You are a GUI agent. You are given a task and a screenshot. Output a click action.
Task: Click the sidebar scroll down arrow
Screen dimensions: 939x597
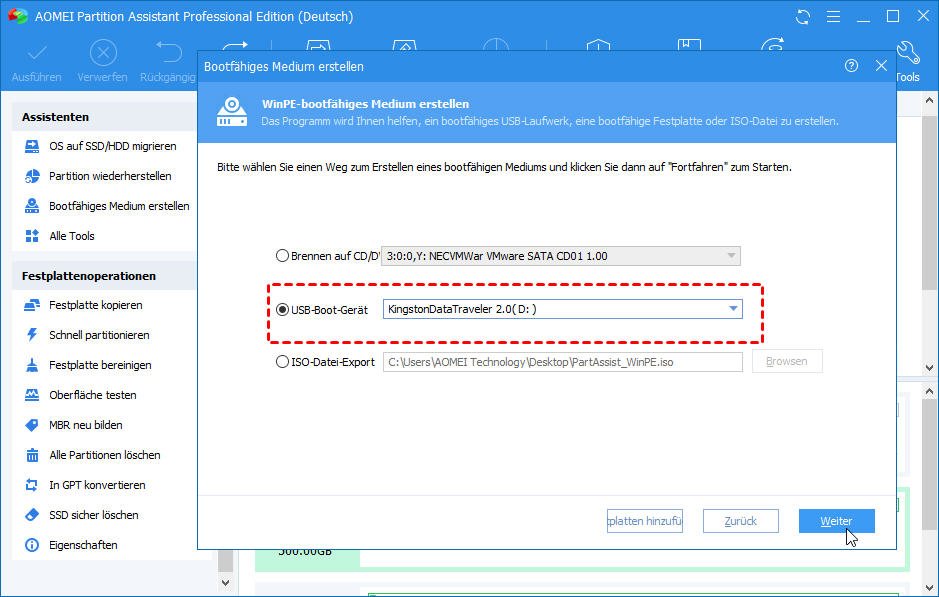click(x=226, y=582)
